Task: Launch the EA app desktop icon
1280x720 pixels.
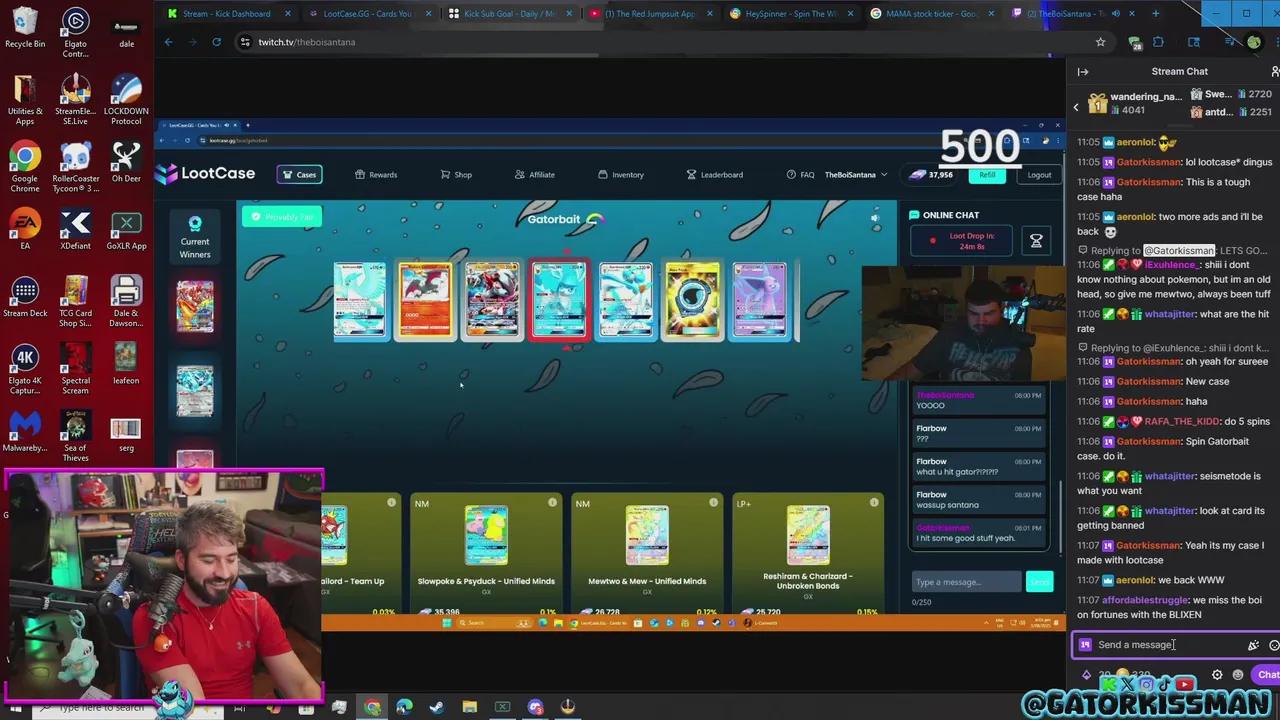Action: pos(25,230)
